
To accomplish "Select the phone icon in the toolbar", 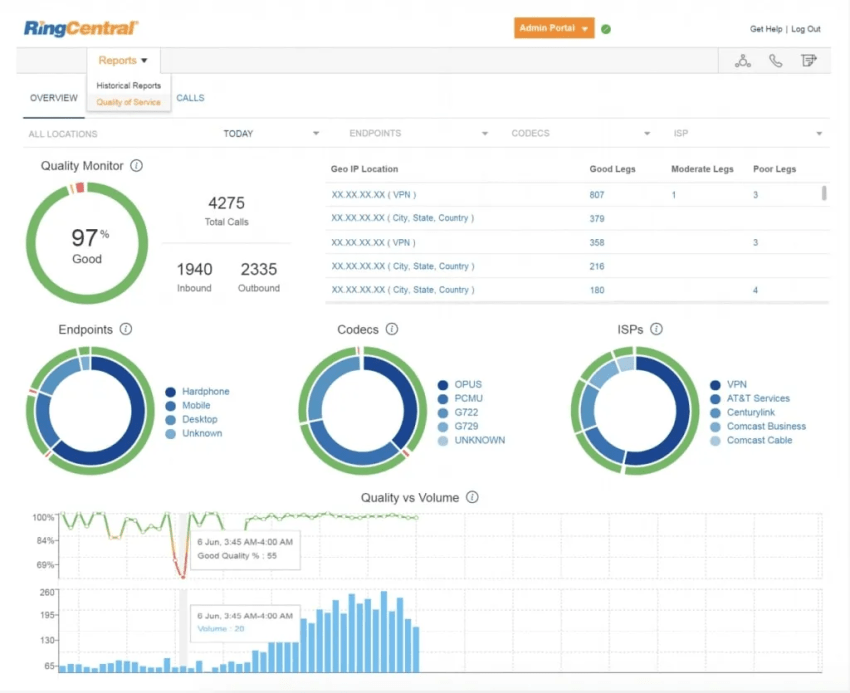I will pyautogui.click(x=777, y=60).
